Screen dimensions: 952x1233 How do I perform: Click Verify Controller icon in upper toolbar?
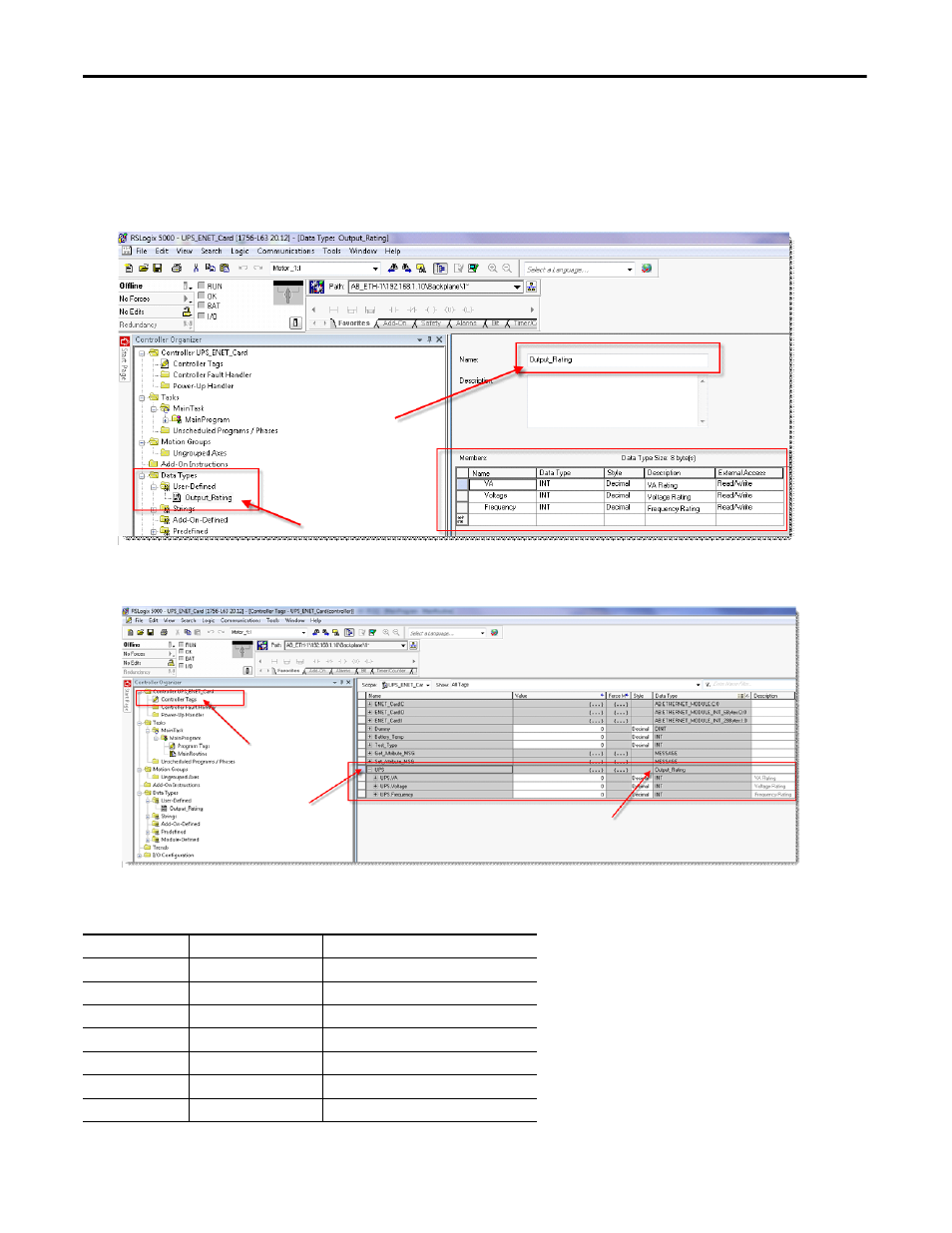point(473,268)
